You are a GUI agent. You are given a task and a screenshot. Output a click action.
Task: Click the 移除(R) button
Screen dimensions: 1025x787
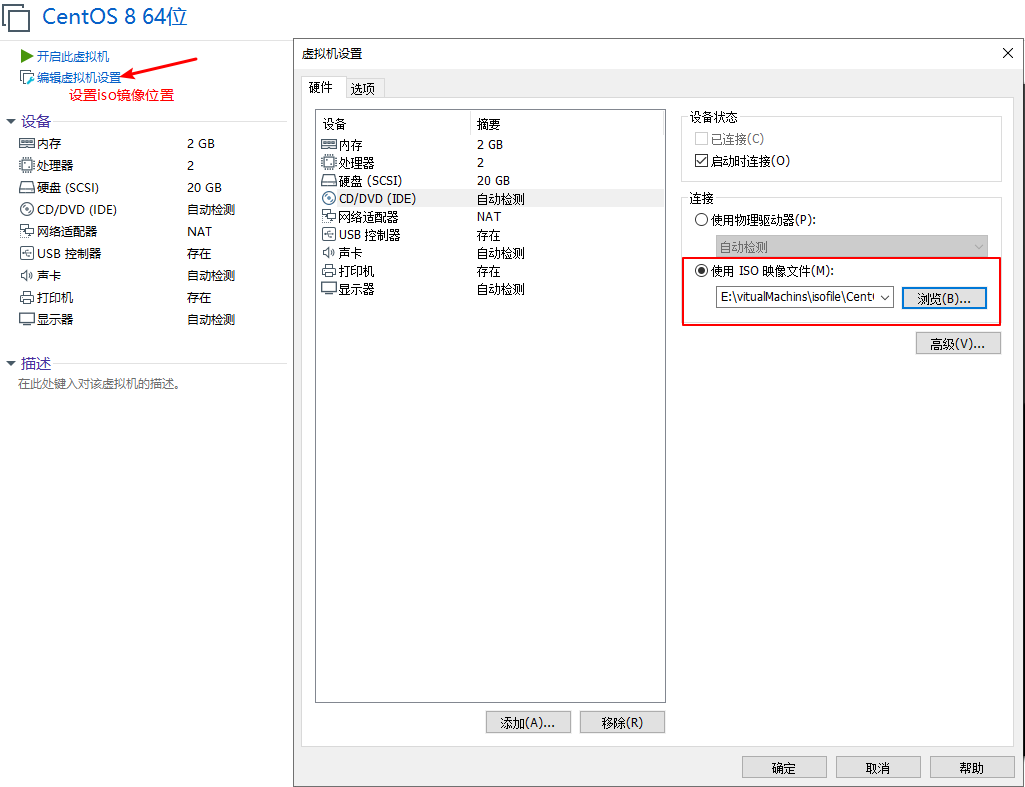coord(622,723)
